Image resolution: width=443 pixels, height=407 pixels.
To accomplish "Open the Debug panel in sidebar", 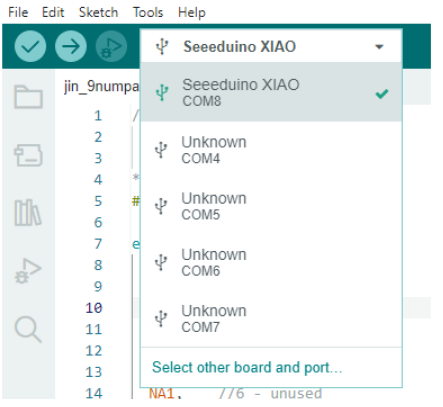I will [x=28, y=271].
